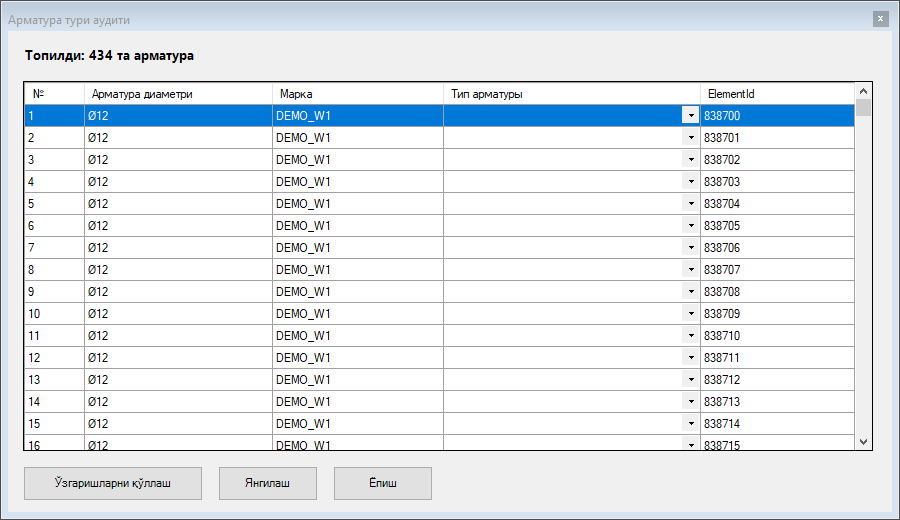Viewport: 900px width, 520px height.
Task: Click row number 13 cell
Action: click(55, 379)
